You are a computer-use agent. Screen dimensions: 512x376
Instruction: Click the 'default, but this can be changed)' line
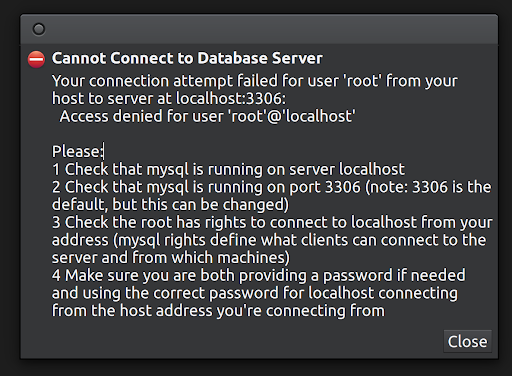click(x=170, y=204)
